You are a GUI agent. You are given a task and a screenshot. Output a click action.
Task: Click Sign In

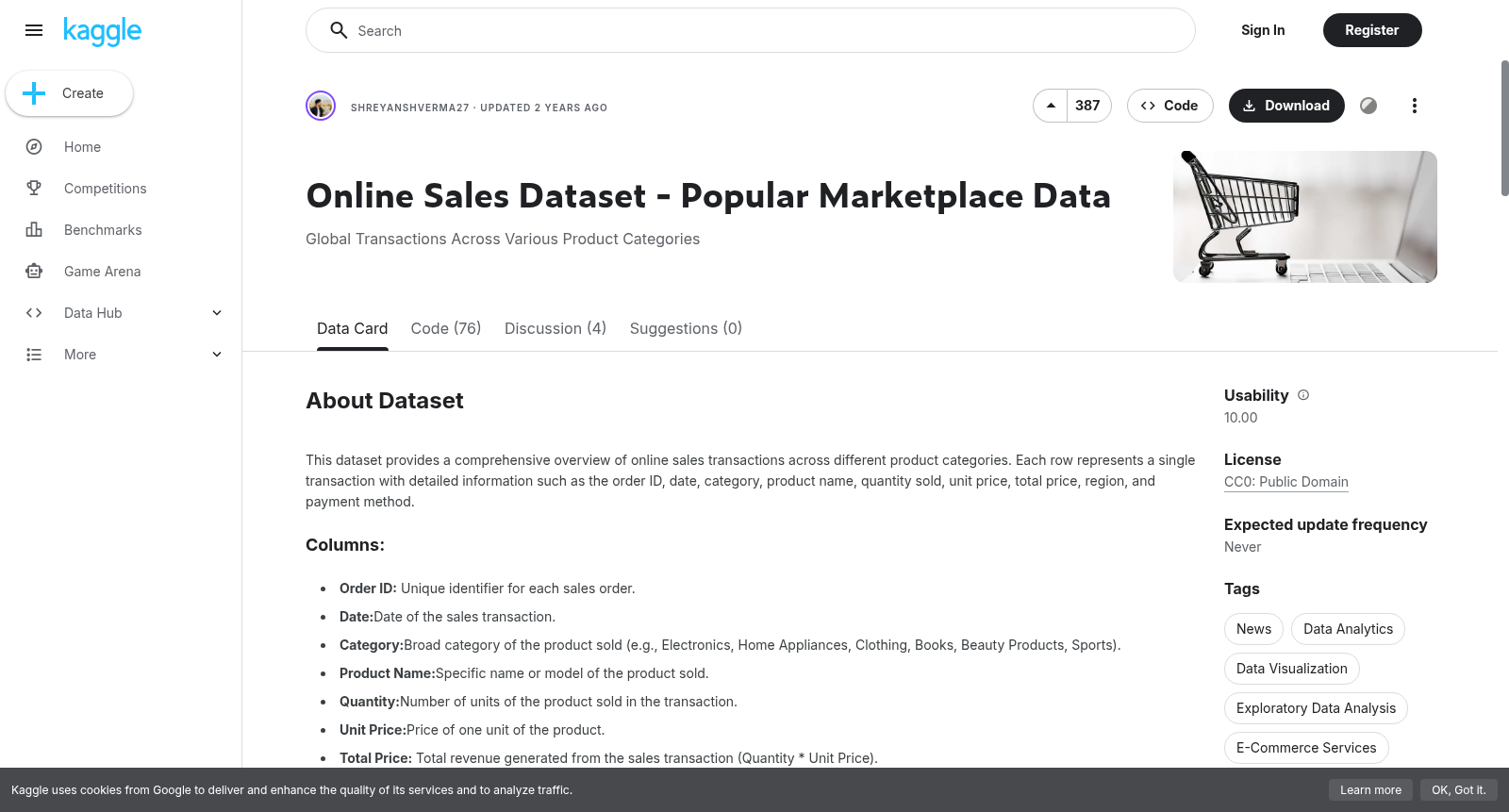pyautogui.click(x=1263, y=30)
